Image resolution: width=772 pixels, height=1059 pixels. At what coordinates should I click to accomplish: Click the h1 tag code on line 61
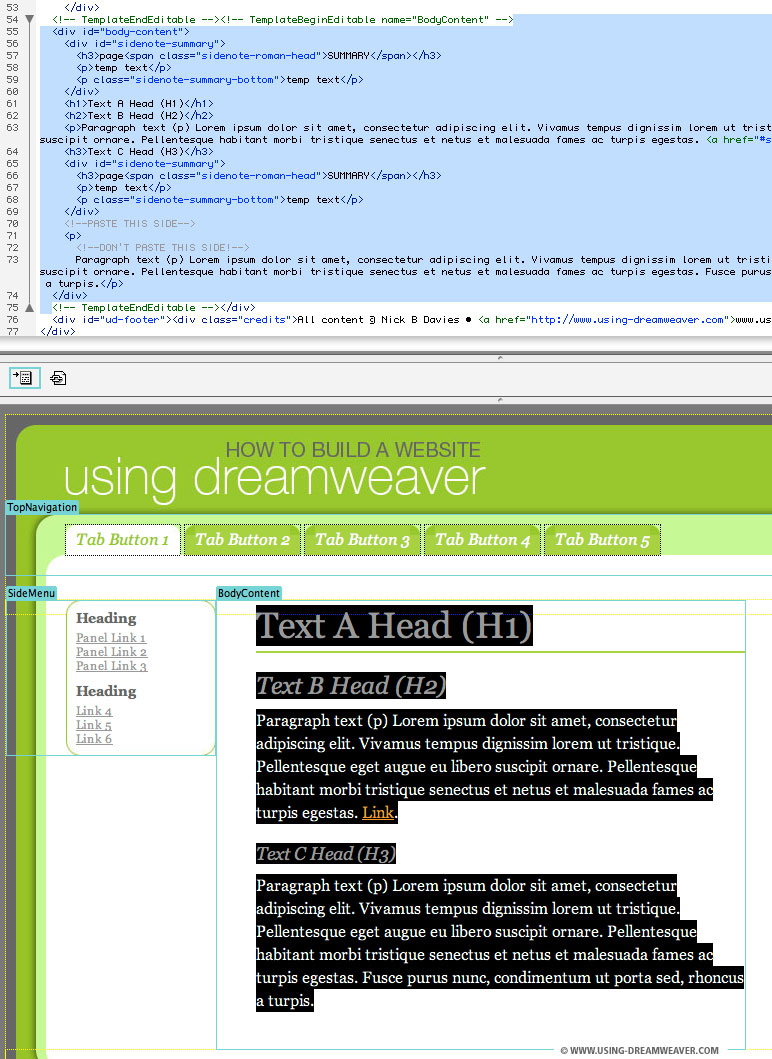tap(138, 103)
